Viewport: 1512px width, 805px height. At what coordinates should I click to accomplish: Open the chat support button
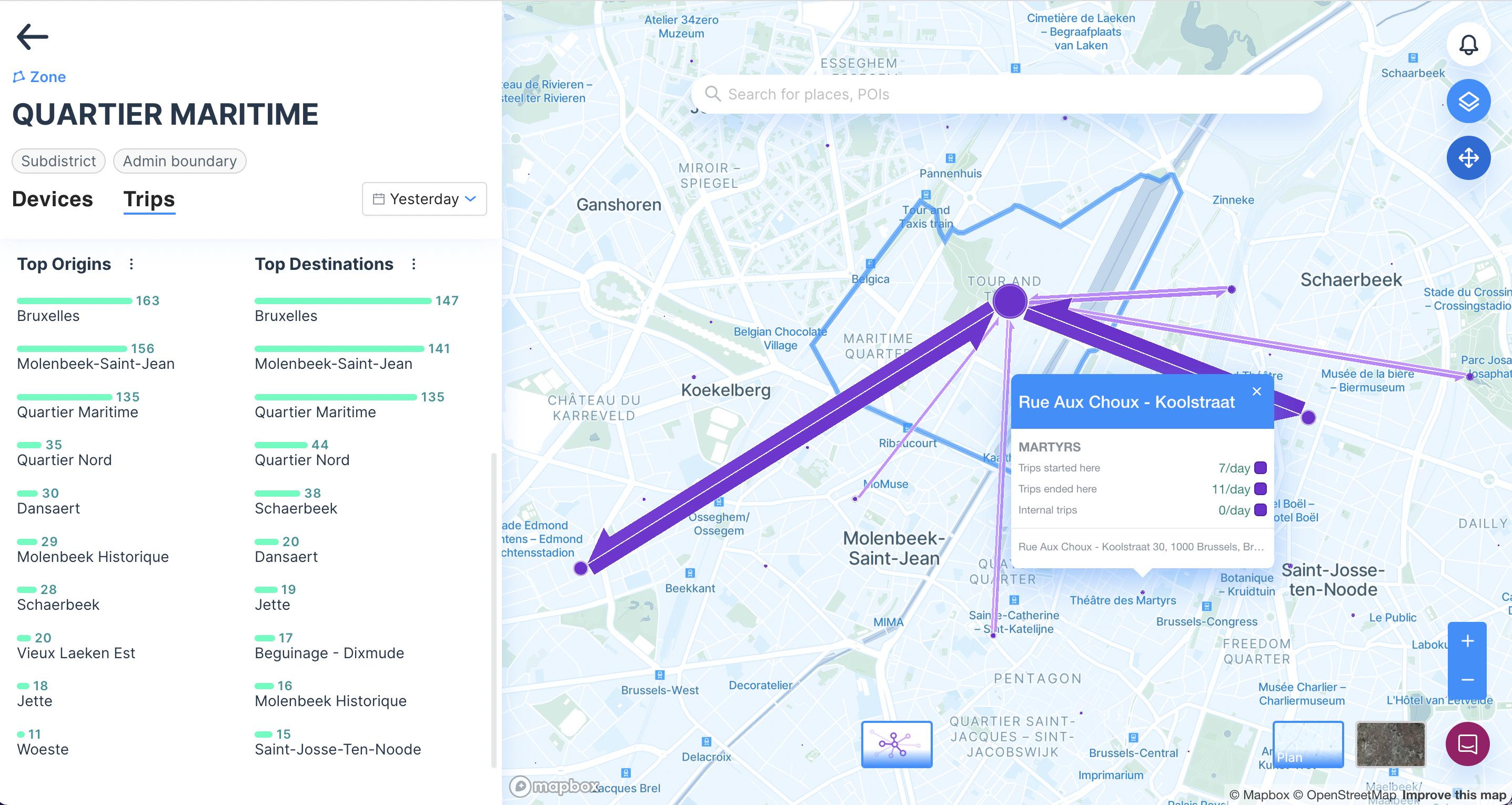point(1467,744)
